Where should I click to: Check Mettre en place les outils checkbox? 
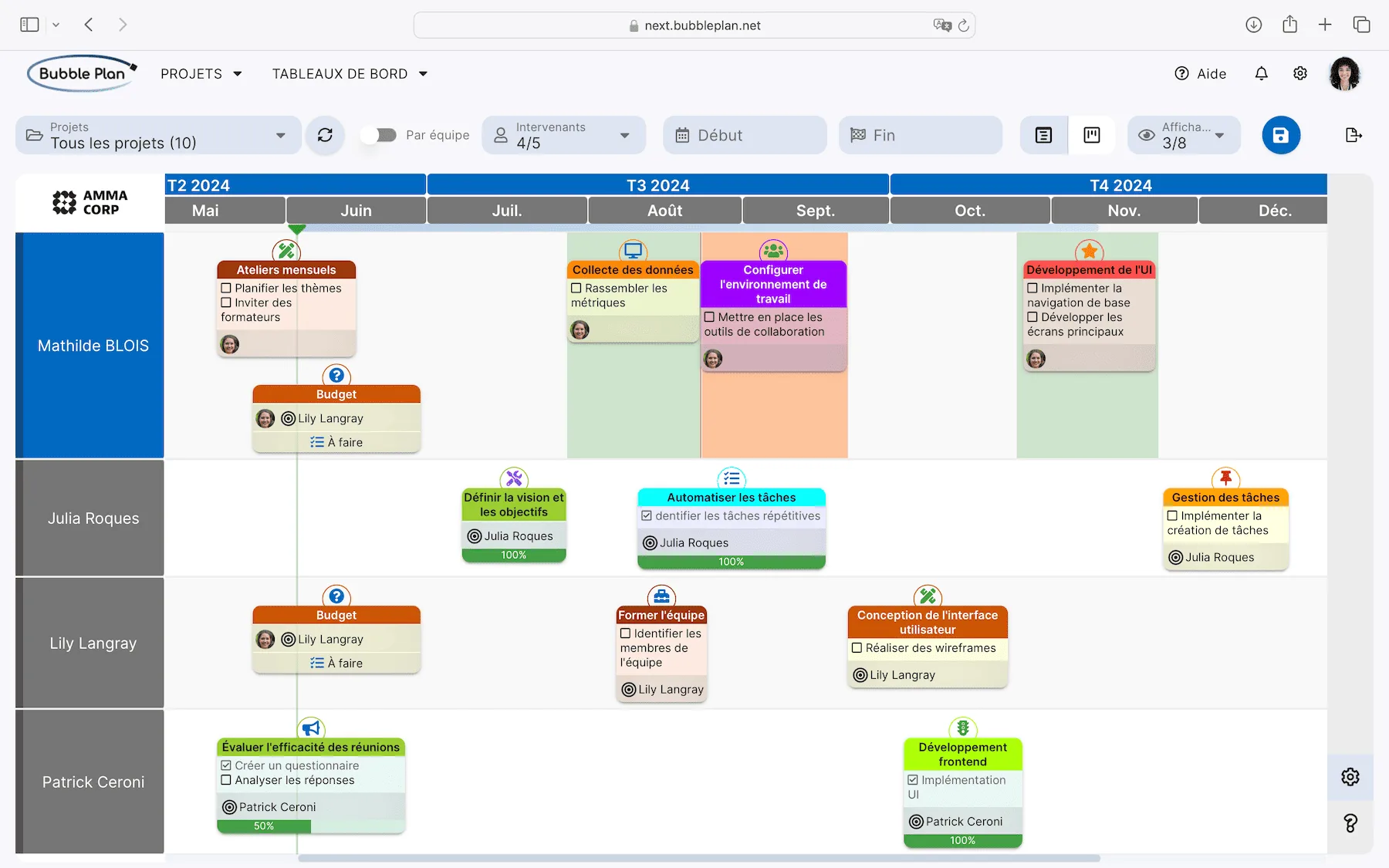click(709, 317)
